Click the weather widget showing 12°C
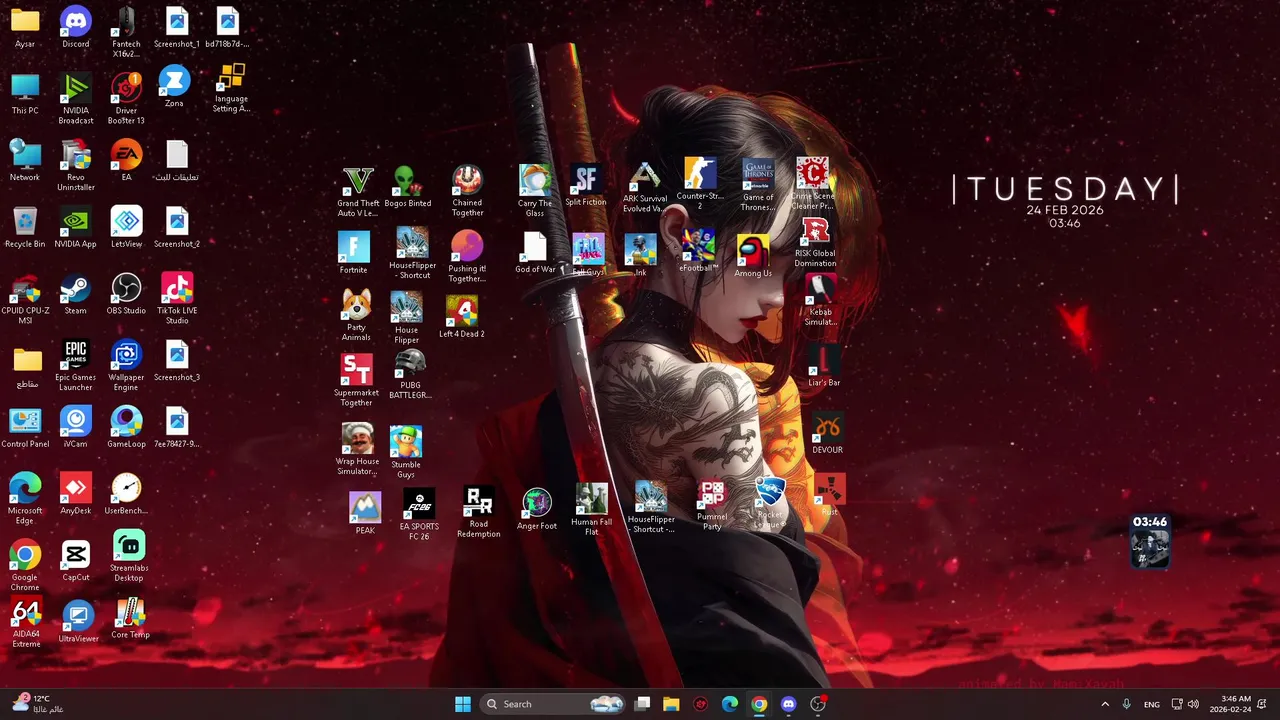This screenshot has height=720, width=1280. (38, 704)
